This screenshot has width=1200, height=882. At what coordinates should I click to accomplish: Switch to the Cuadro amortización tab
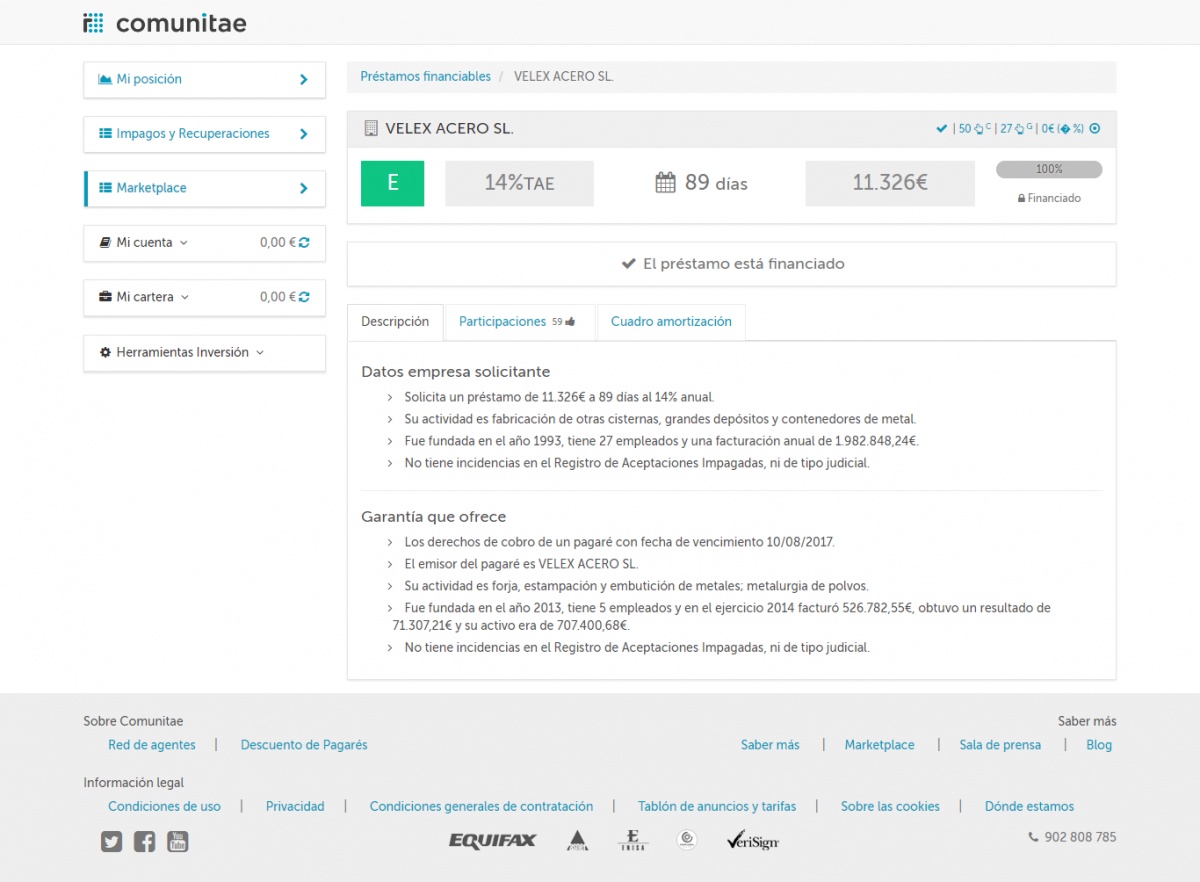[x=671, y=322]
